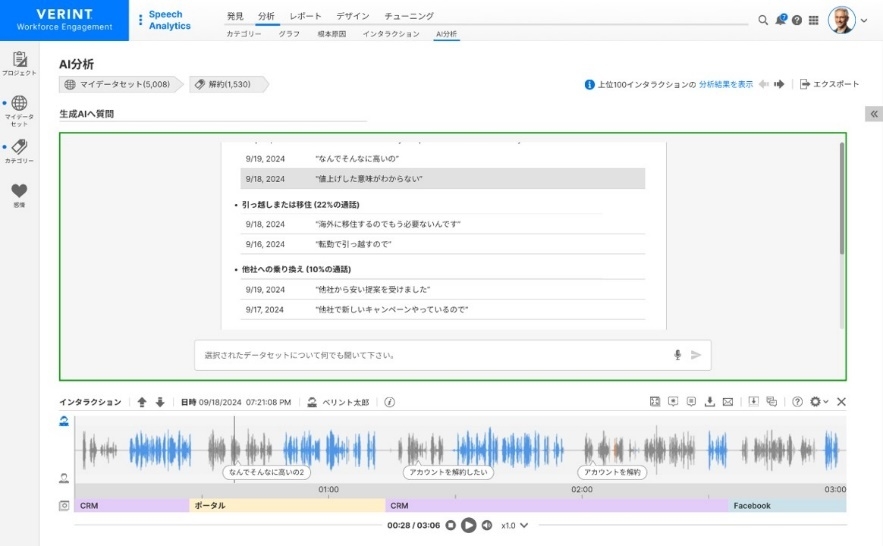Open カテゴリー in the left sidebar
883x546 pixels.
(x=19, y=151)
